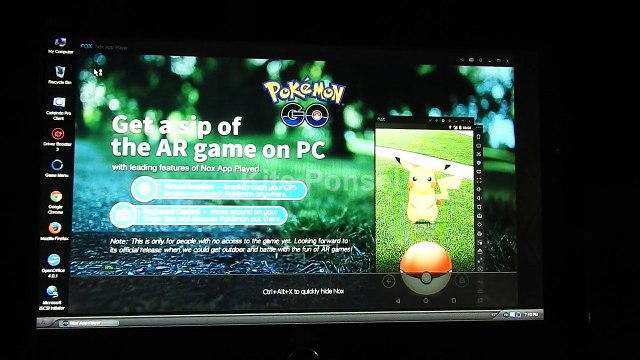The height and width of the screenshot is (360, 640).
Task: Open the Recycle Bin desktop icon
Action: pyautogui.click(x=60, y=75)
